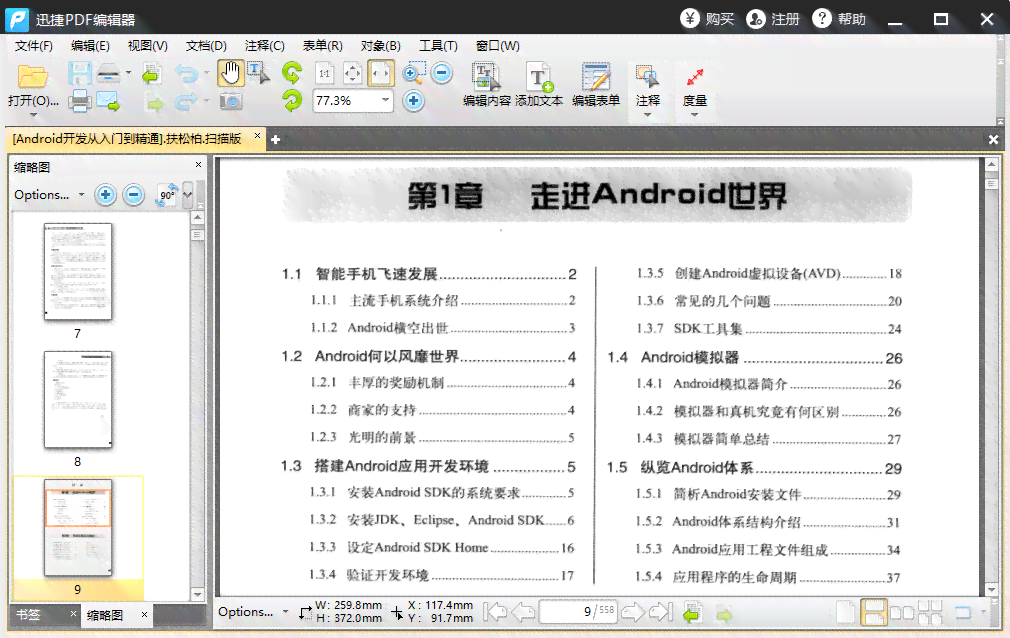This screenshot has width=1010, height=638.
Task: Click the undo arrow icon
Action: click(x=187, y=74)
